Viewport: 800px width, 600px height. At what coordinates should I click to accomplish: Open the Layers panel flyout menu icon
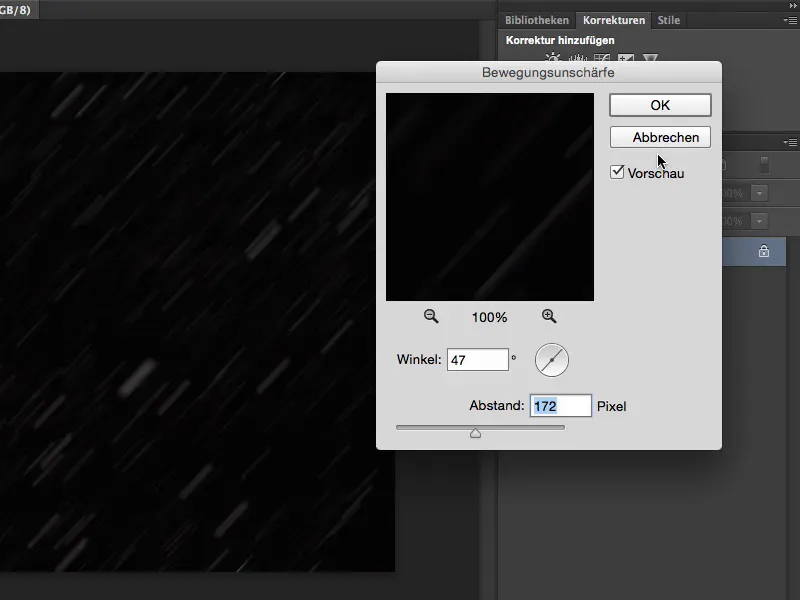point(790,142)
